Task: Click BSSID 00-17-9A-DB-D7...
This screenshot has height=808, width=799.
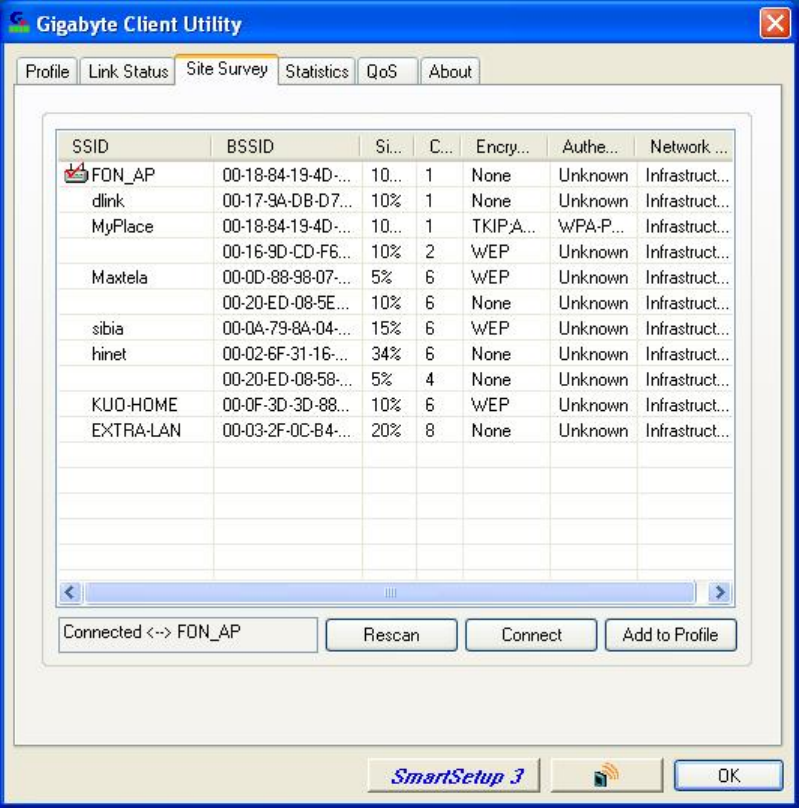Action: [287, 200]
